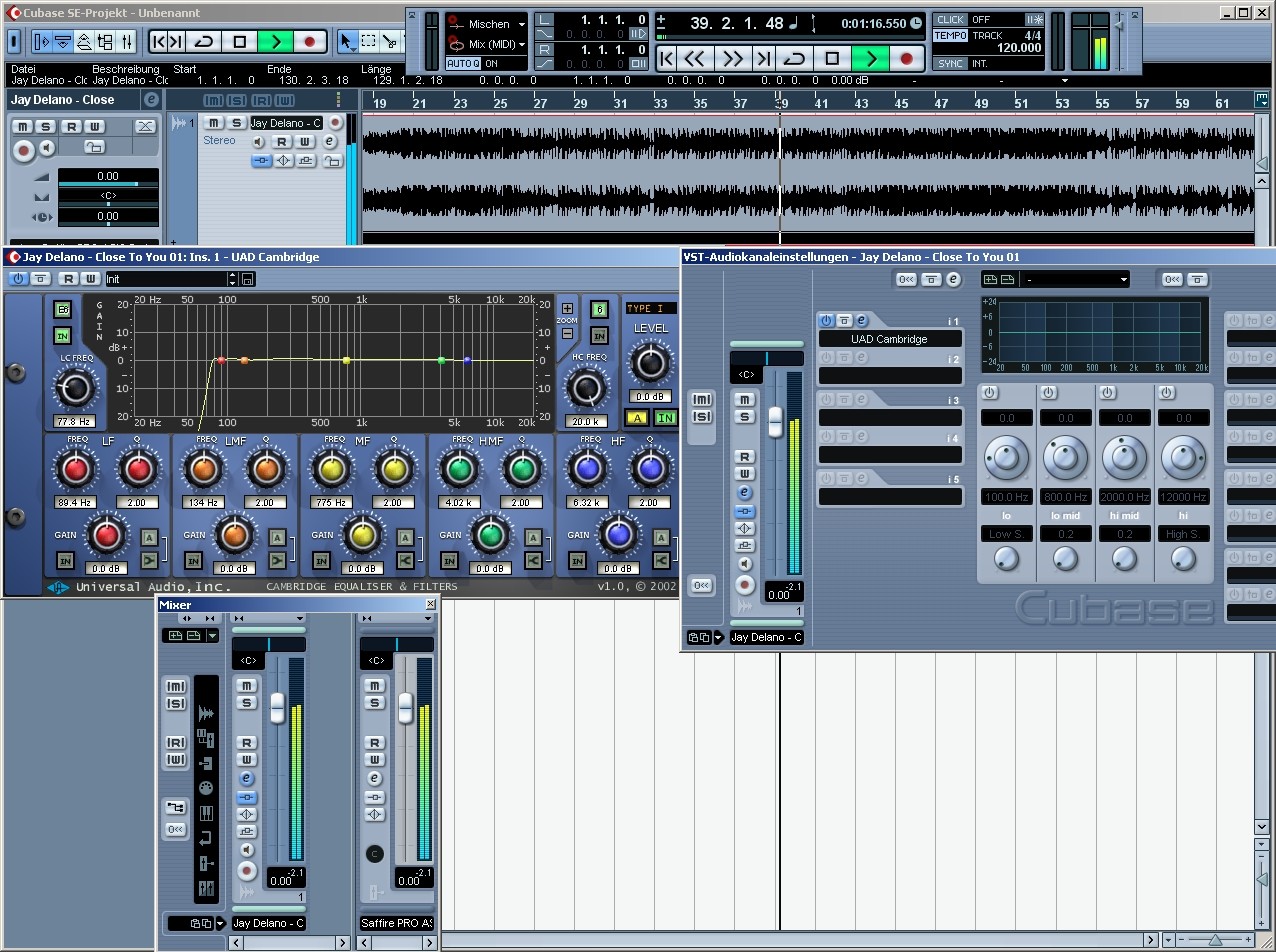
Task: Toggle insert slot i1 power button
Action: click(x=826, y=321)
